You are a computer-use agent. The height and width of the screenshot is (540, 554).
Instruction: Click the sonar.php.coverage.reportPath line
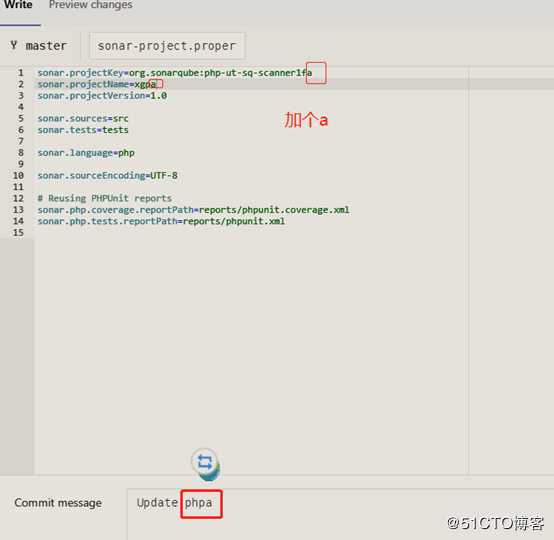(193, 210)
